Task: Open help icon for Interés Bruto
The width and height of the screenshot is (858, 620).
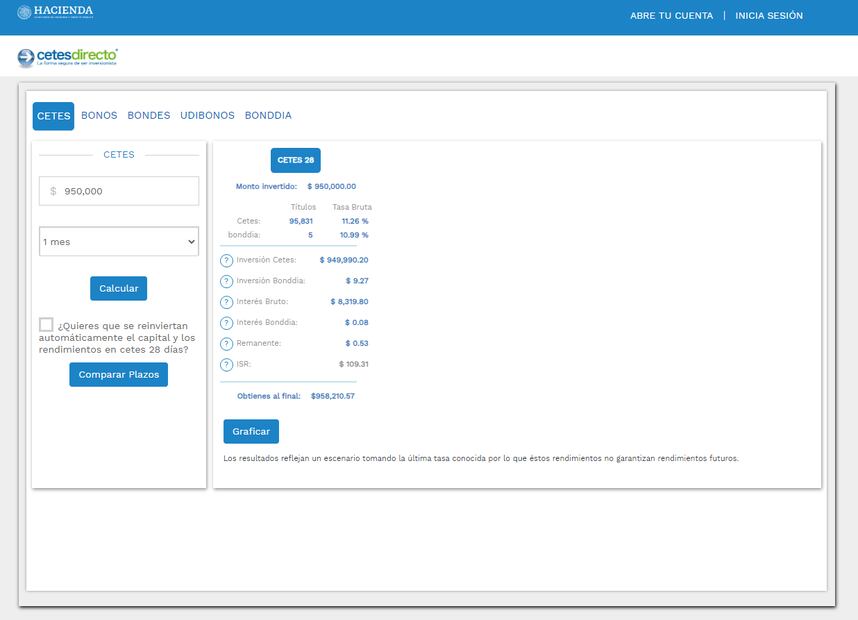Action: [227, 302]
